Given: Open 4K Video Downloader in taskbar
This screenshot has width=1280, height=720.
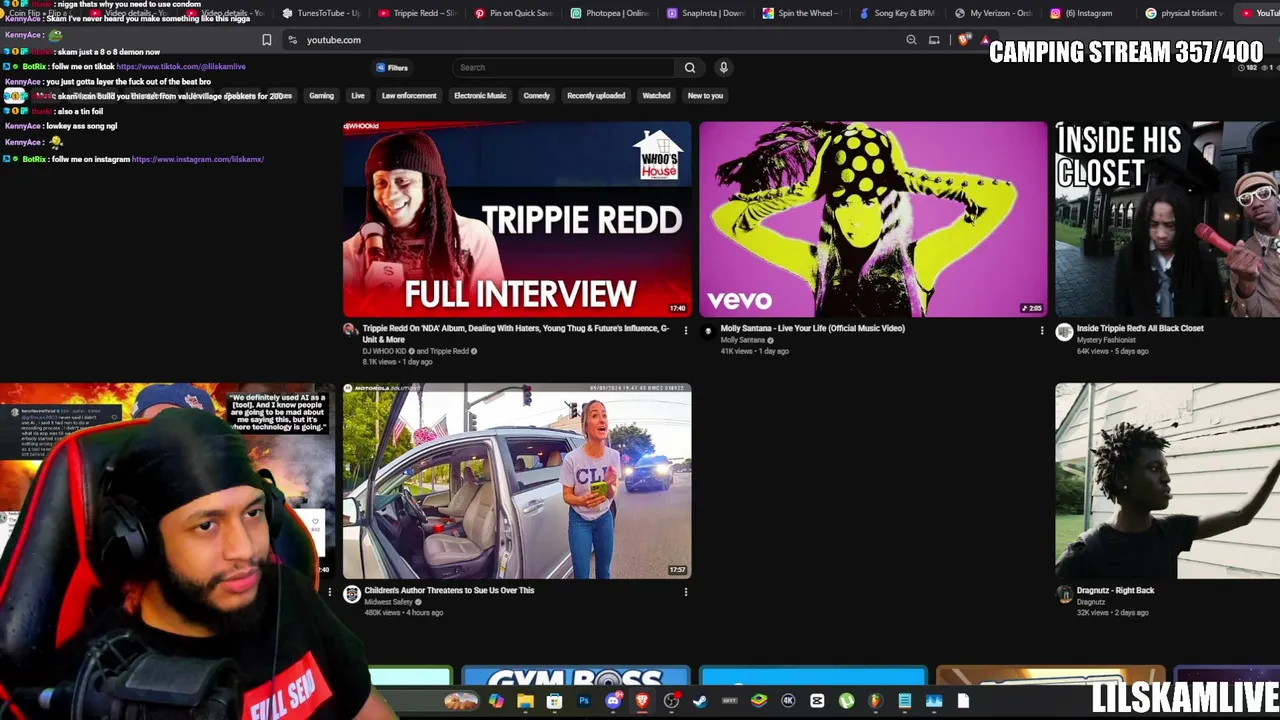Looking at the screenshot, I should tap(788, 701).
